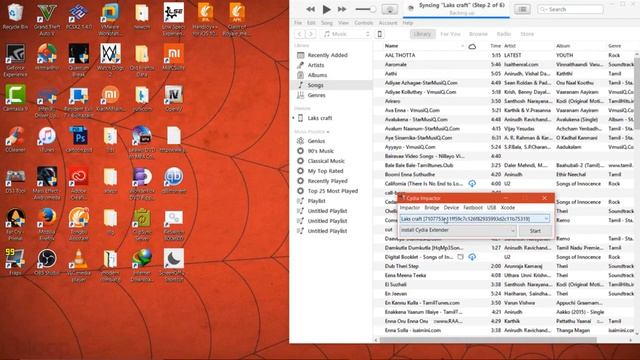Open the Top 25 Most Played playlist
Image resolution: width=640 pixels, height=360 pixels.
332,191
